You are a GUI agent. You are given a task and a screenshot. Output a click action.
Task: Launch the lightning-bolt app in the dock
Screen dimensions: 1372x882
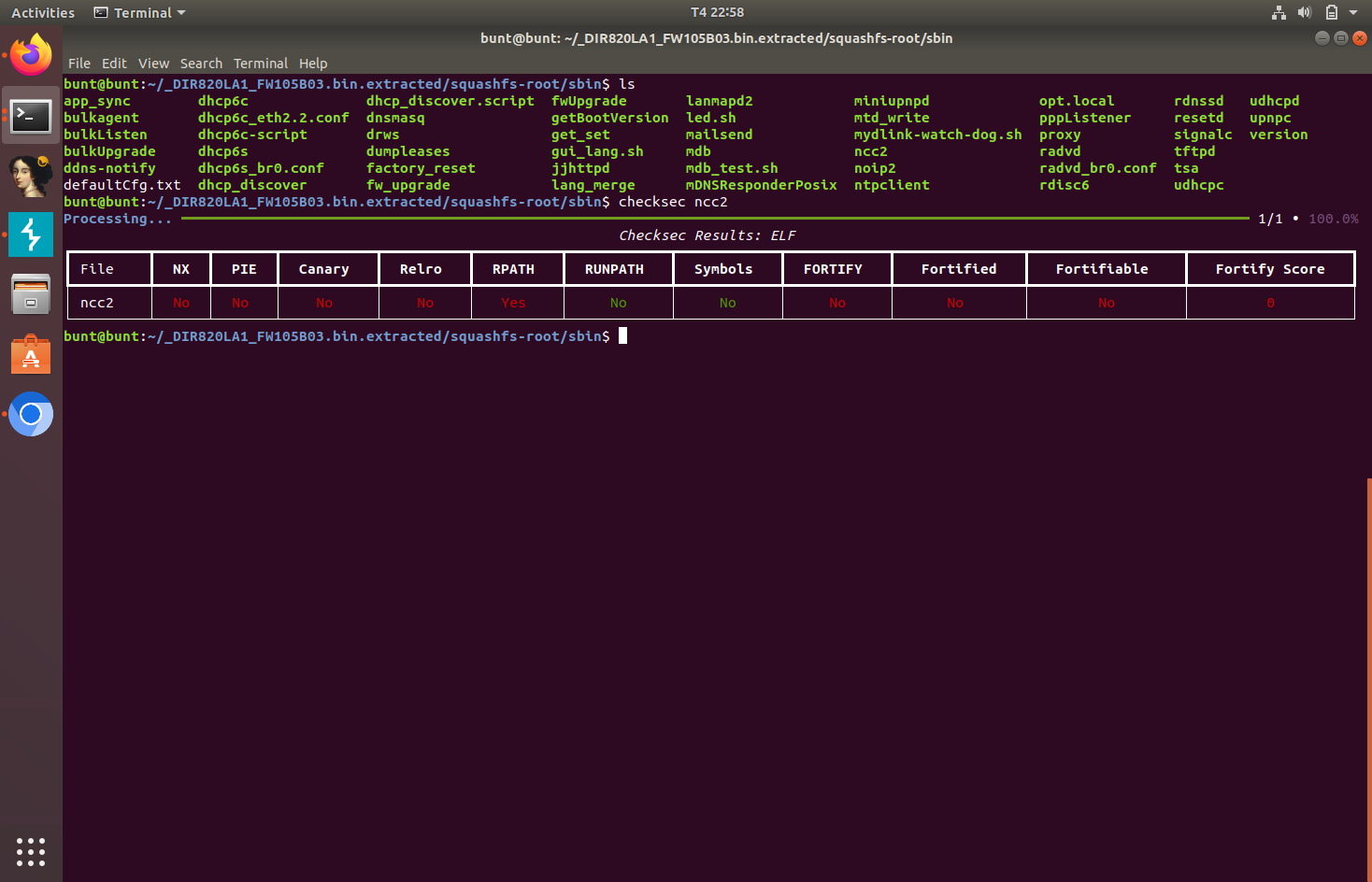31,235
